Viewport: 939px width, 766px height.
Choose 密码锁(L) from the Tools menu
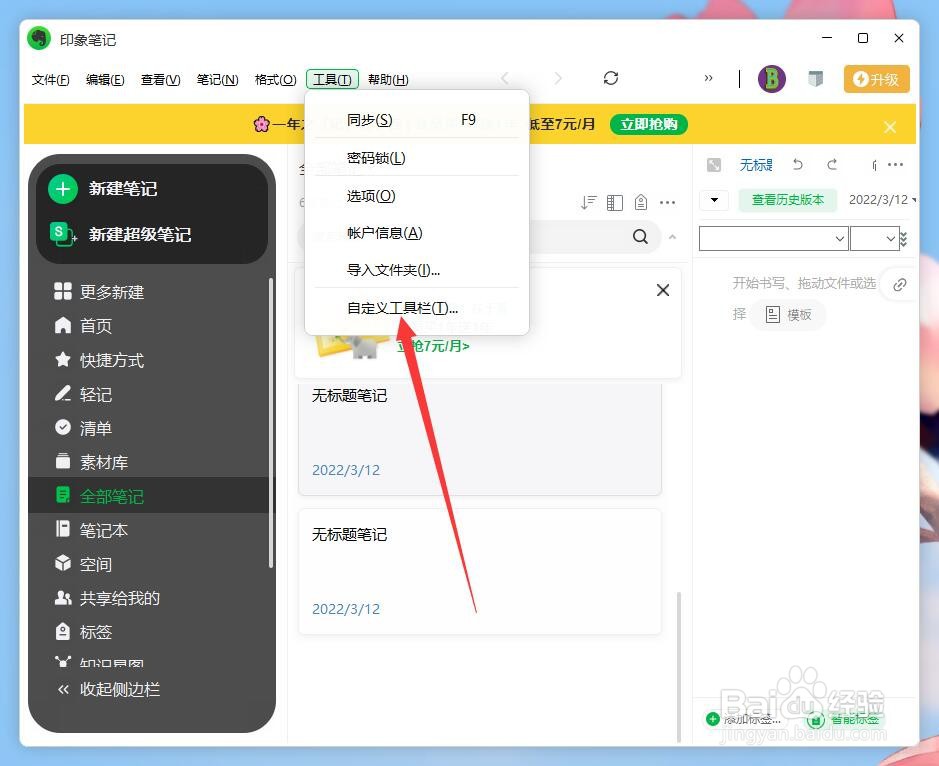[x=417, y=158]
